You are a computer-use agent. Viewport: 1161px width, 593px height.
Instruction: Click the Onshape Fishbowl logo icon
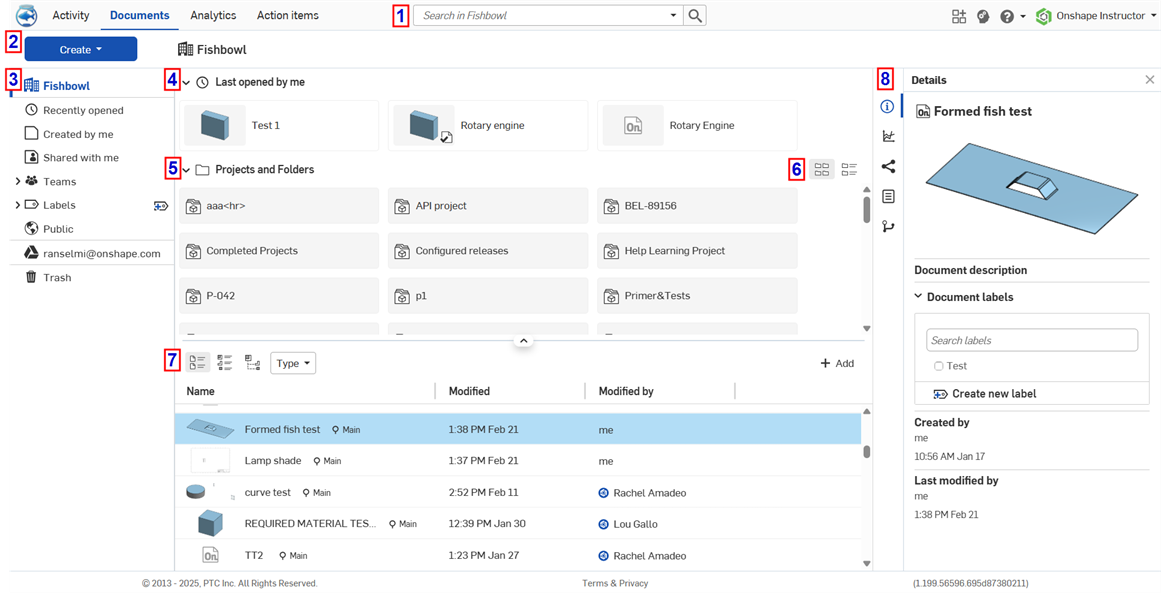pyautogui.click(x=27, y=15)
